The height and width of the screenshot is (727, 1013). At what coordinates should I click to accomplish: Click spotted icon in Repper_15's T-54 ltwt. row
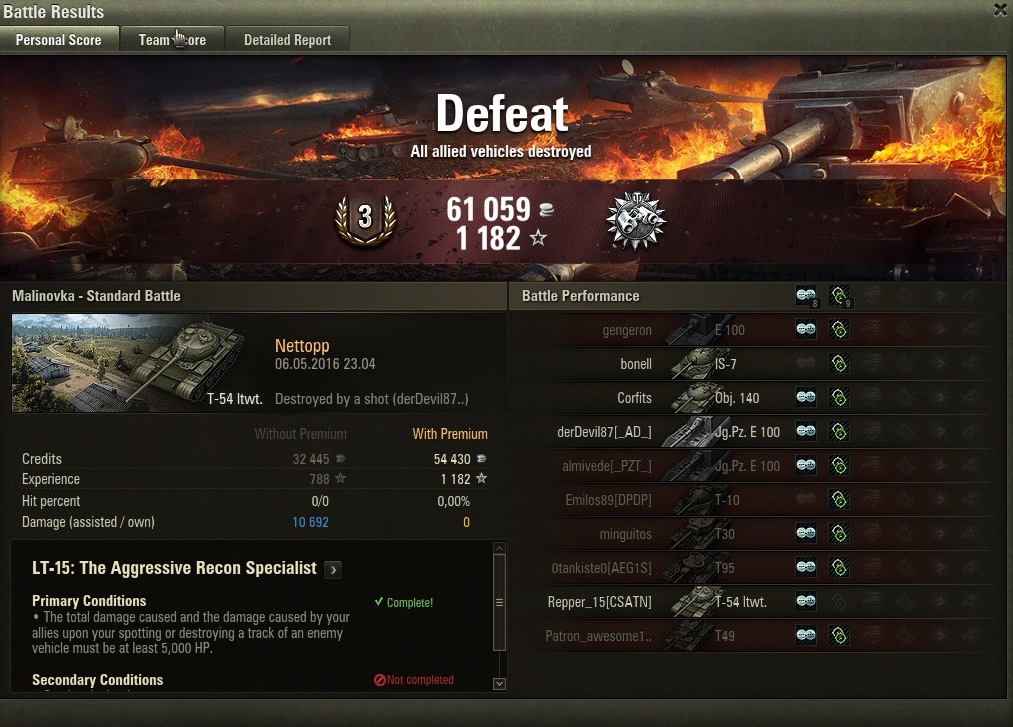pyautogui.click(x=806, y=602)
